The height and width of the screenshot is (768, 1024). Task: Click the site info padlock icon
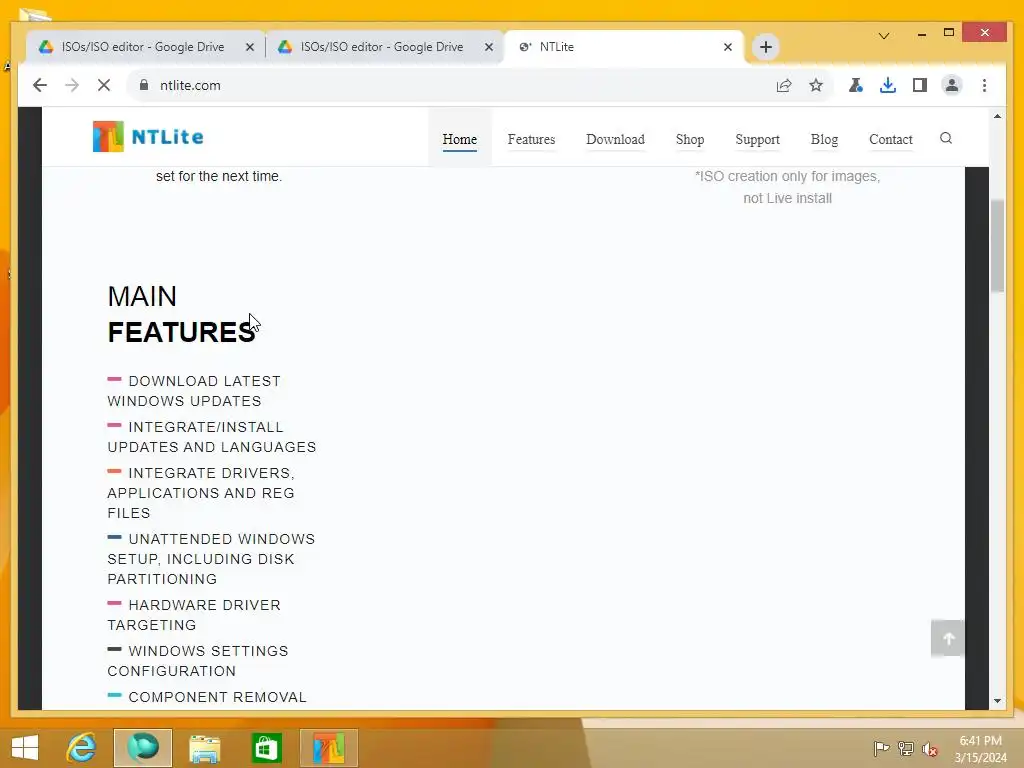coord(144,85)
